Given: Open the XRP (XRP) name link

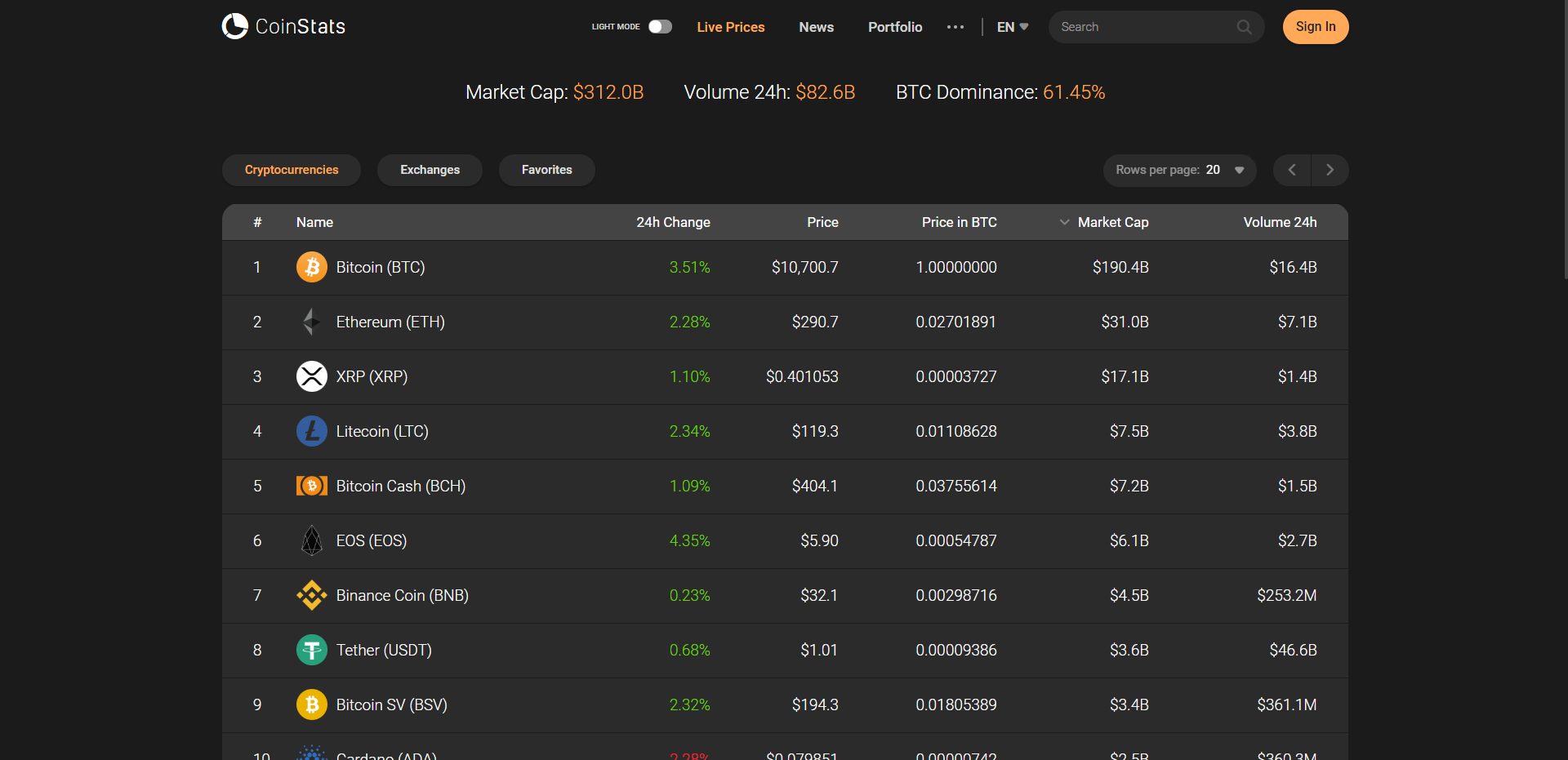Looking at the screenshot, I should (372, 376).
